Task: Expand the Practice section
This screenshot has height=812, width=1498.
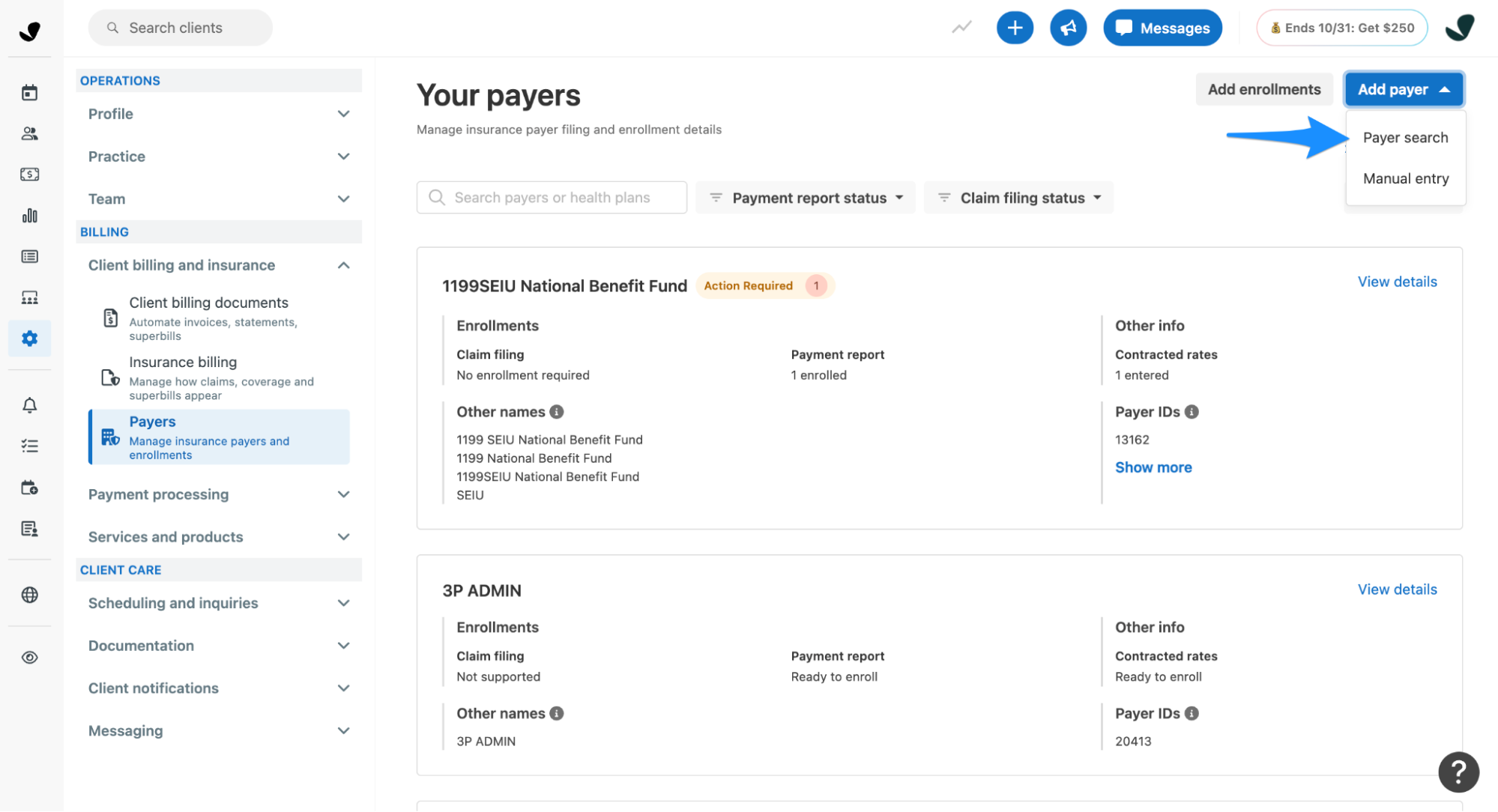Action: coord(219,157)
